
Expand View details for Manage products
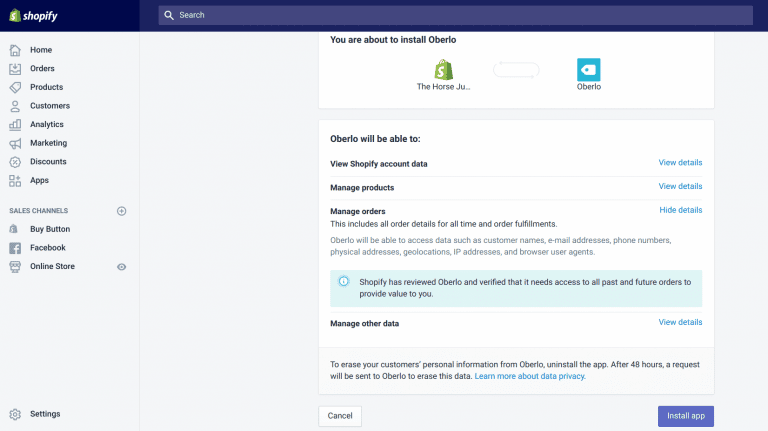tap(680, 186)
